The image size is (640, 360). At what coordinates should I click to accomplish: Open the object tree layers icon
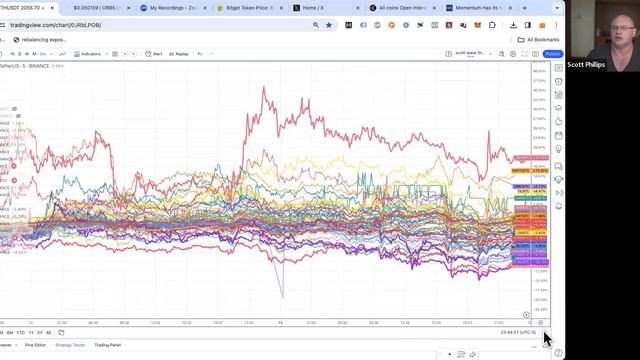558,108
